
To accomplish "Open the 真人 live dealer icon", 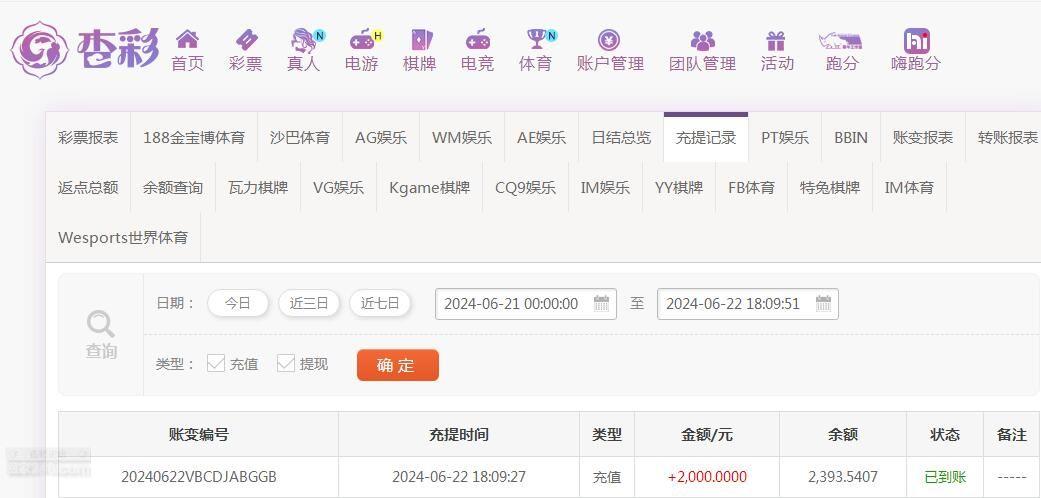I will pos(304,40).
